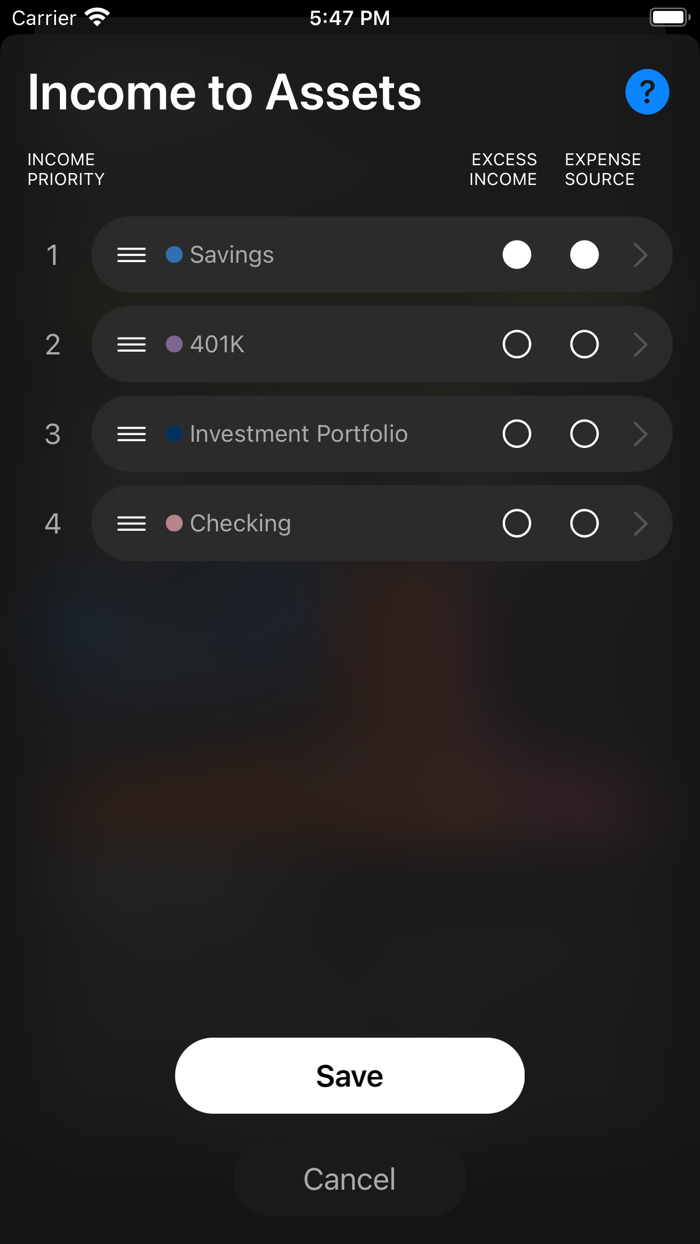Grab the drag handle next to Checking
This screenshot has height=1244, width=700.
tap(131, 523)
